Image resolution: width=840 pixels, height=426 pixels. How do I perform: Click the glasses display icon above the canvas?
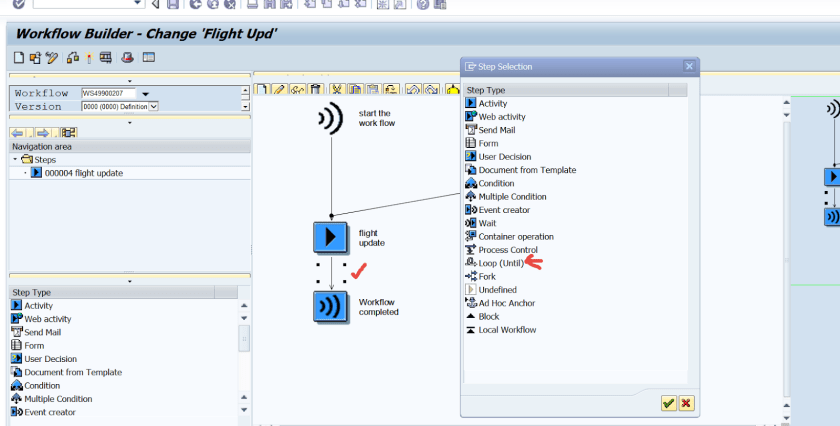pos(297,89)
